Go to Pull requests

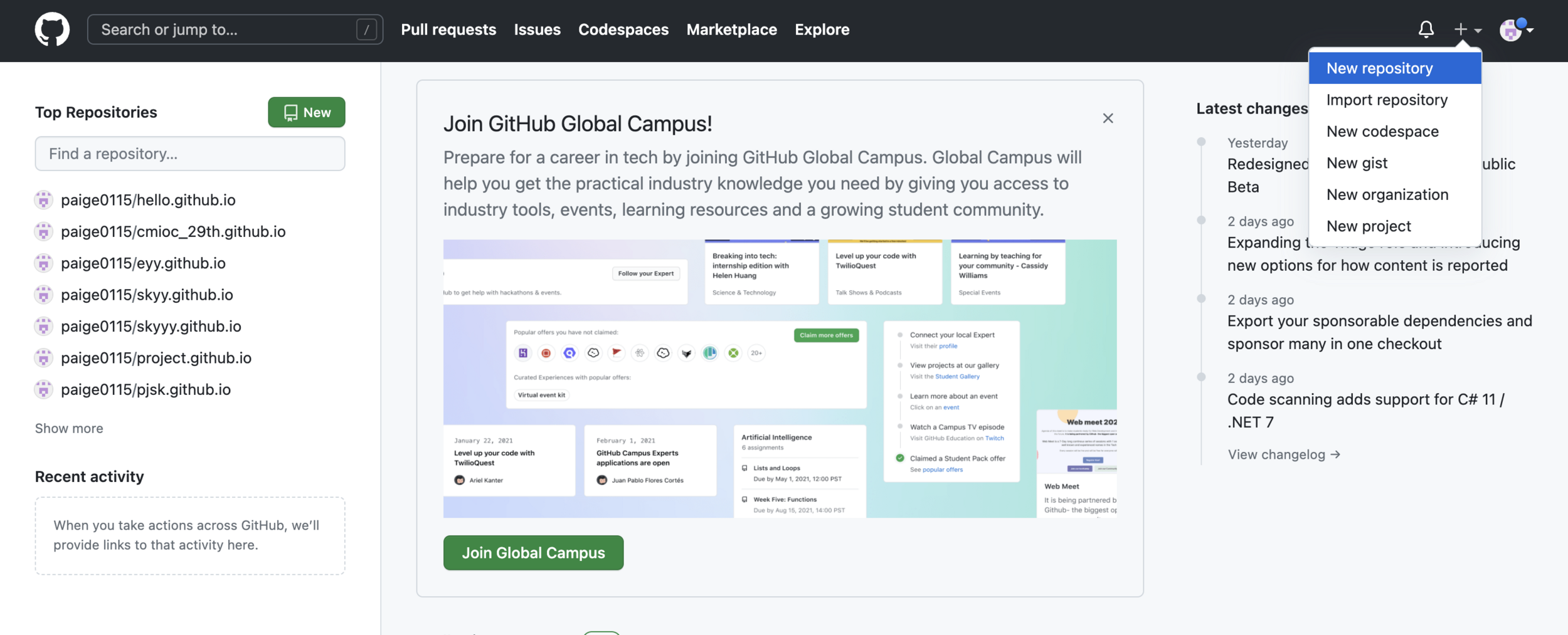coord(448,29)
